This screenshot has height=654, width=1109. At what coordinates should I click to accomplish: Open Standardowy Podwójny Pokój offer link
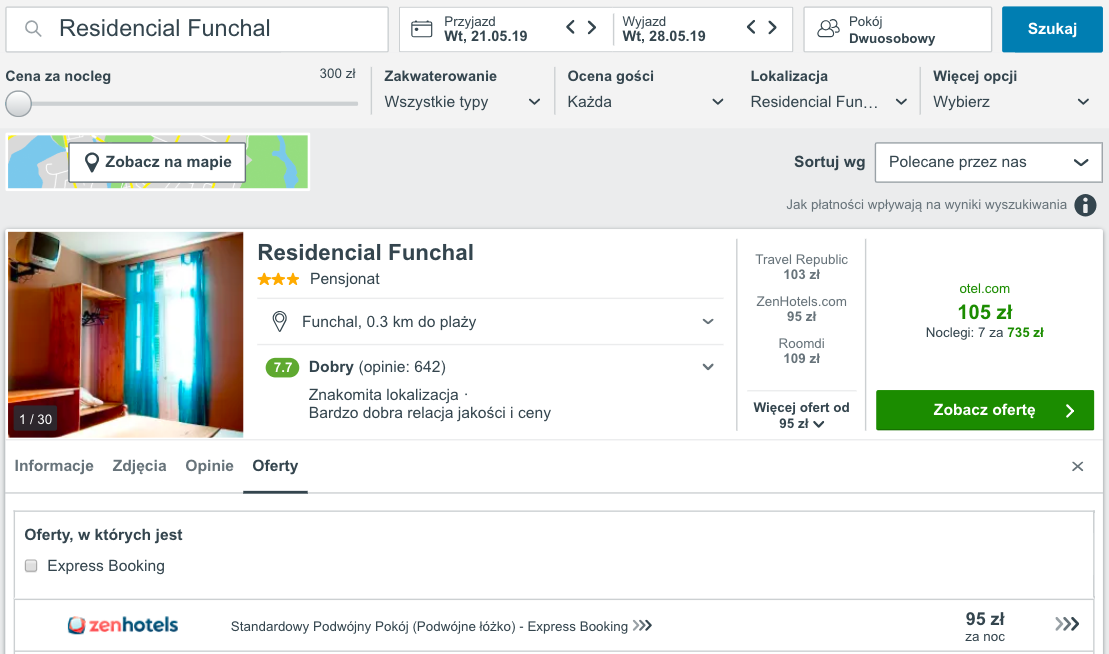429,626
